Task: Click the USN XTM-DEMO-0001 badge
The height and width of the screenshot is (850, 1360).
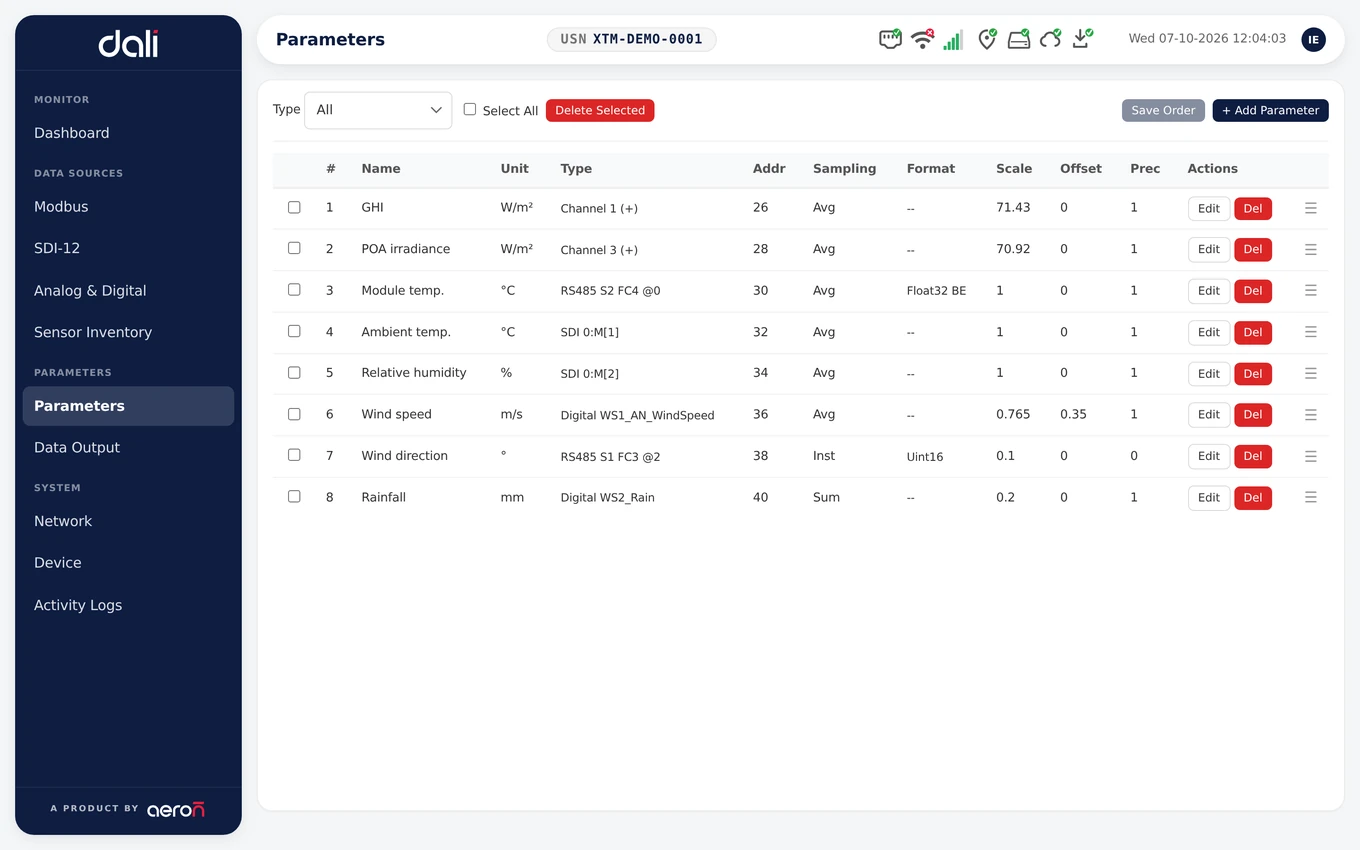Action: click(x=631, y=39)
